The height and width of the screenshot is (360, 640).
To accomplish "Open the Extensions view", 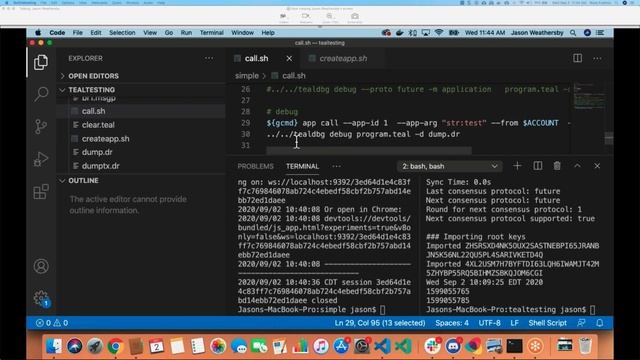I will [41, 191].
